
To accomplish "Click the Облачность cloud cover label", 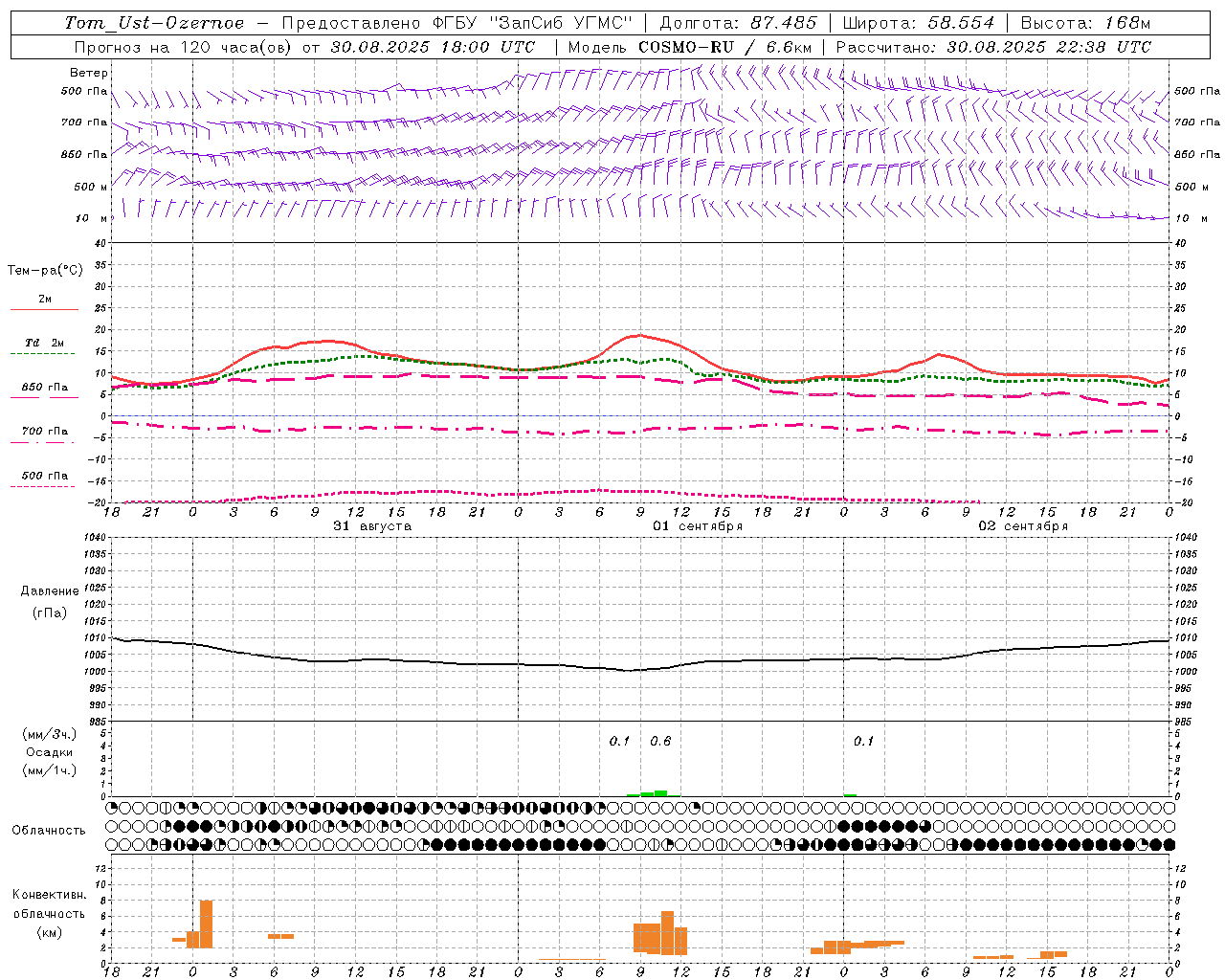I will click(49, 831).
